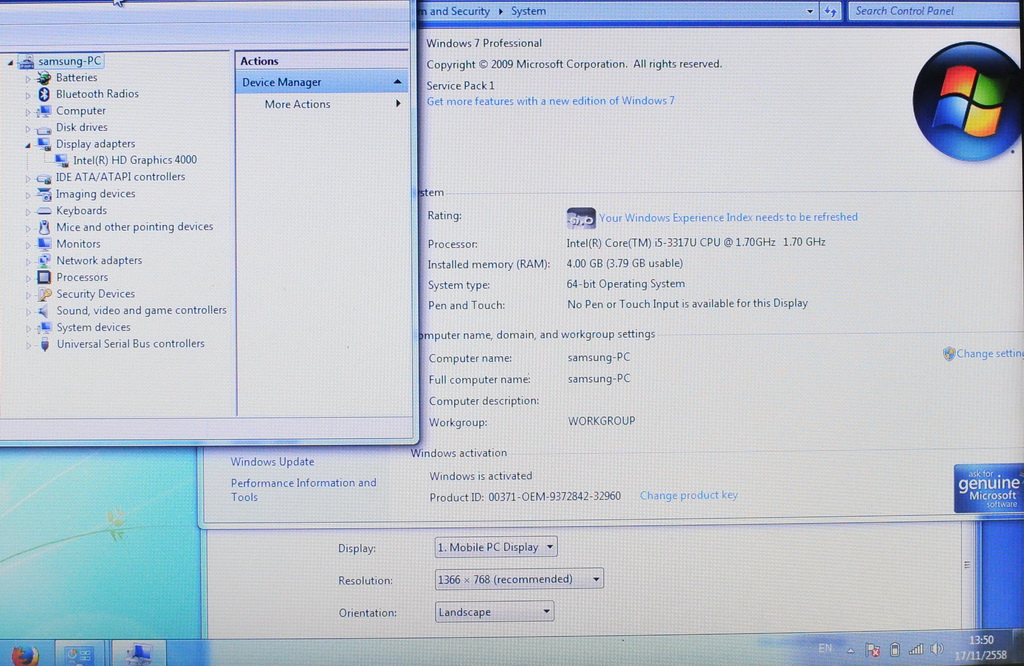Click 'and Security' breadcrumb segment

460,11
